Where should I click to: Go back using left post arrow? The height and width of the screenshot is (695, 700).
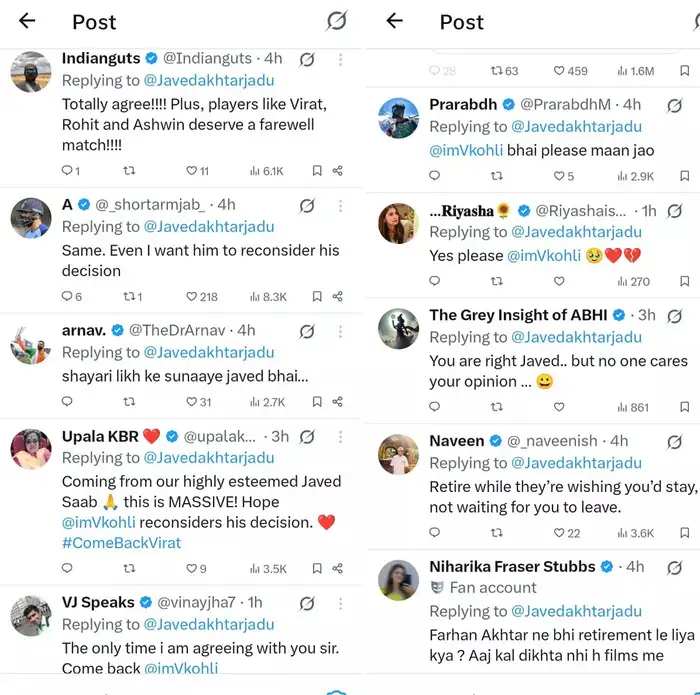click(27, 21)
